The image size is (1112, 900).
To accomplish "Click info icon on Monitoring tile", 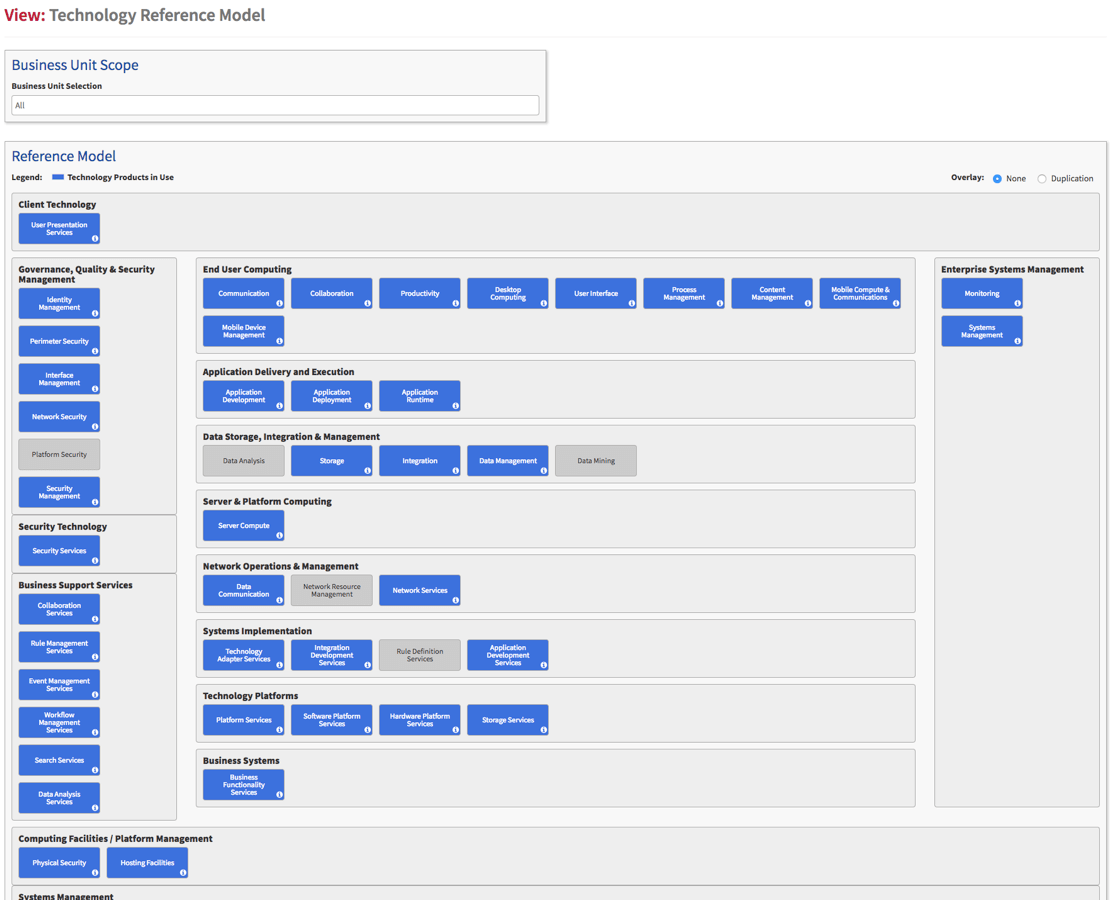I will click(1017, 303).
